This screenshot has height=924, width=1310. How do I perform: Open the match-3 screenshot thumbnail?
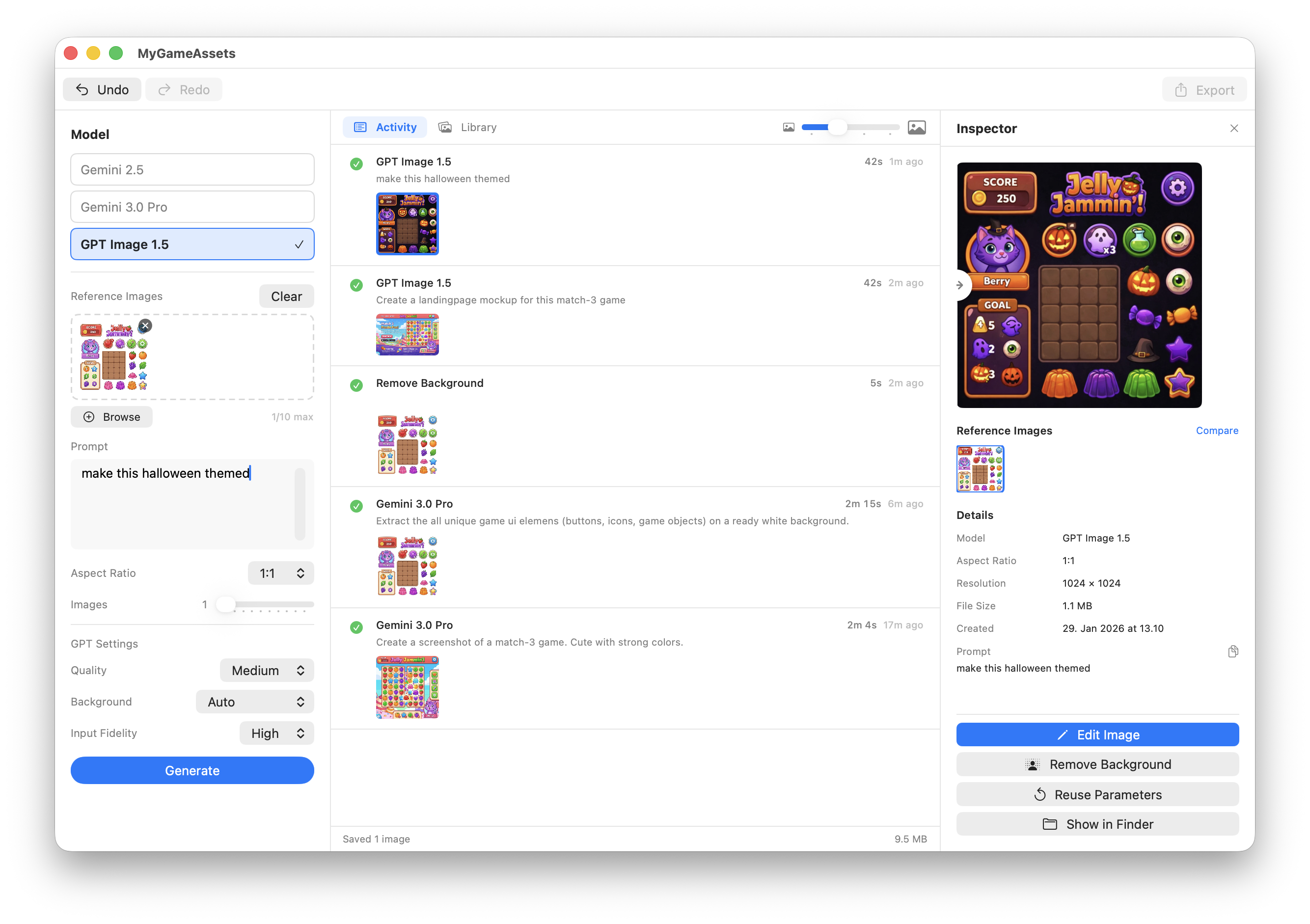pyautogui.click(x=408, y=687)
